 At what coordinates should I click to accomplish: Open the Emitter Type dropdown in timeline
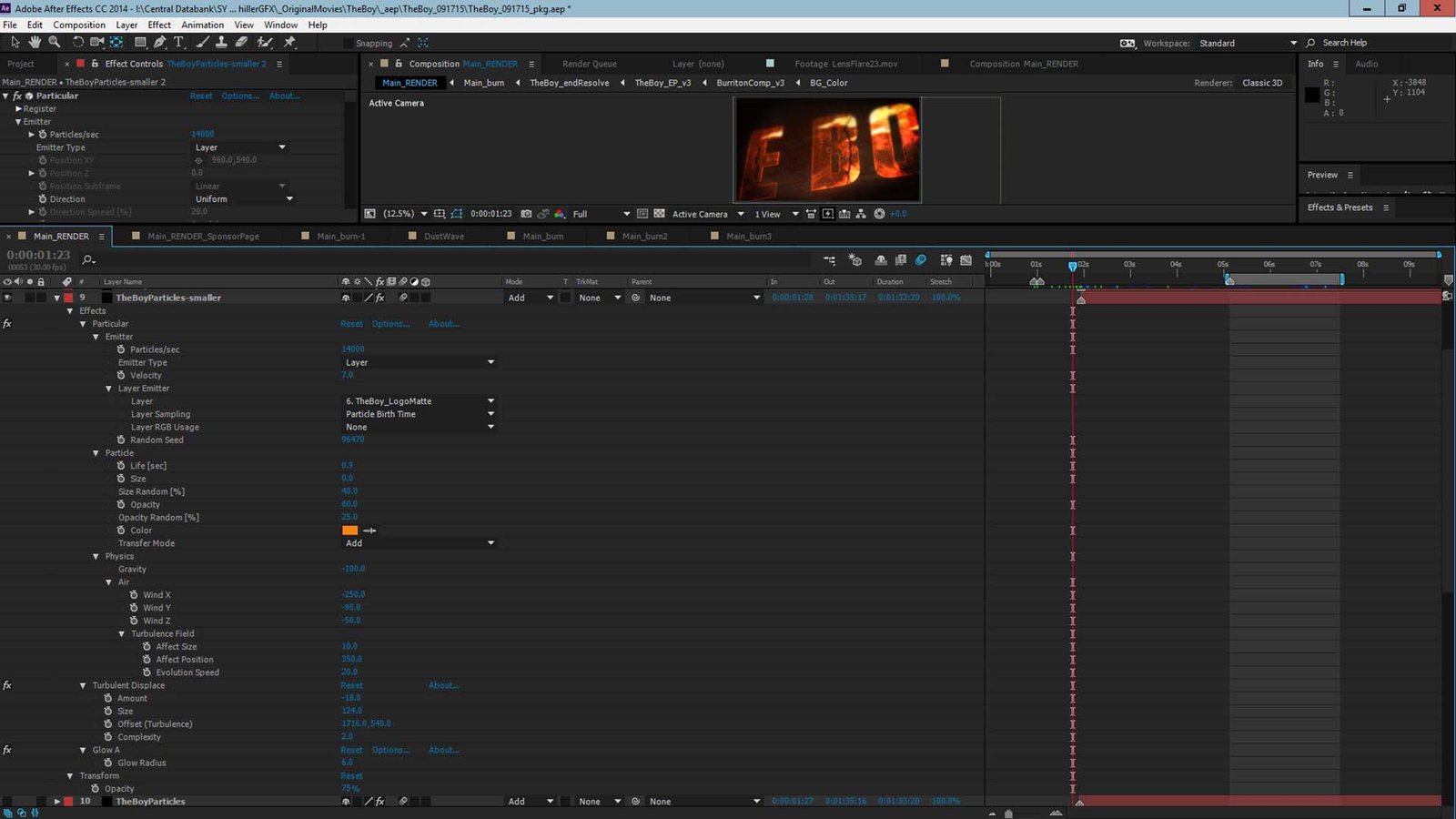(x=419, y=362)
